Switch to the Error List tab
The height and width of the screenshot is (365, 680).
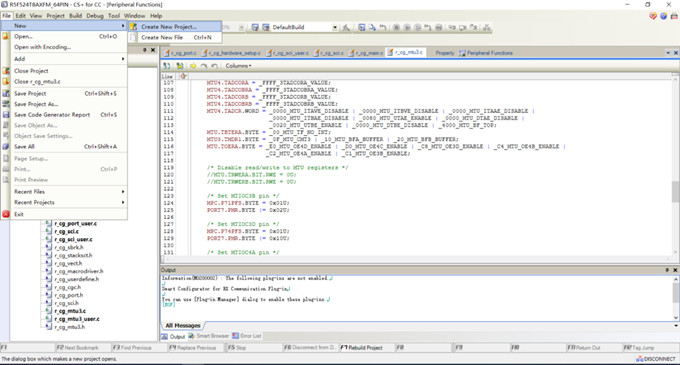[247, 336]
